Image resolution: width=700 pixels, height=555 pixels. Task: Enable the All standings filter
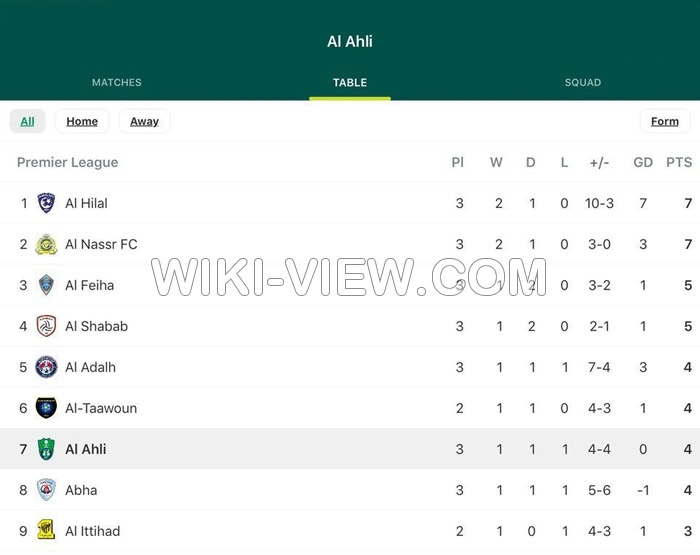[x=27, y=121]
